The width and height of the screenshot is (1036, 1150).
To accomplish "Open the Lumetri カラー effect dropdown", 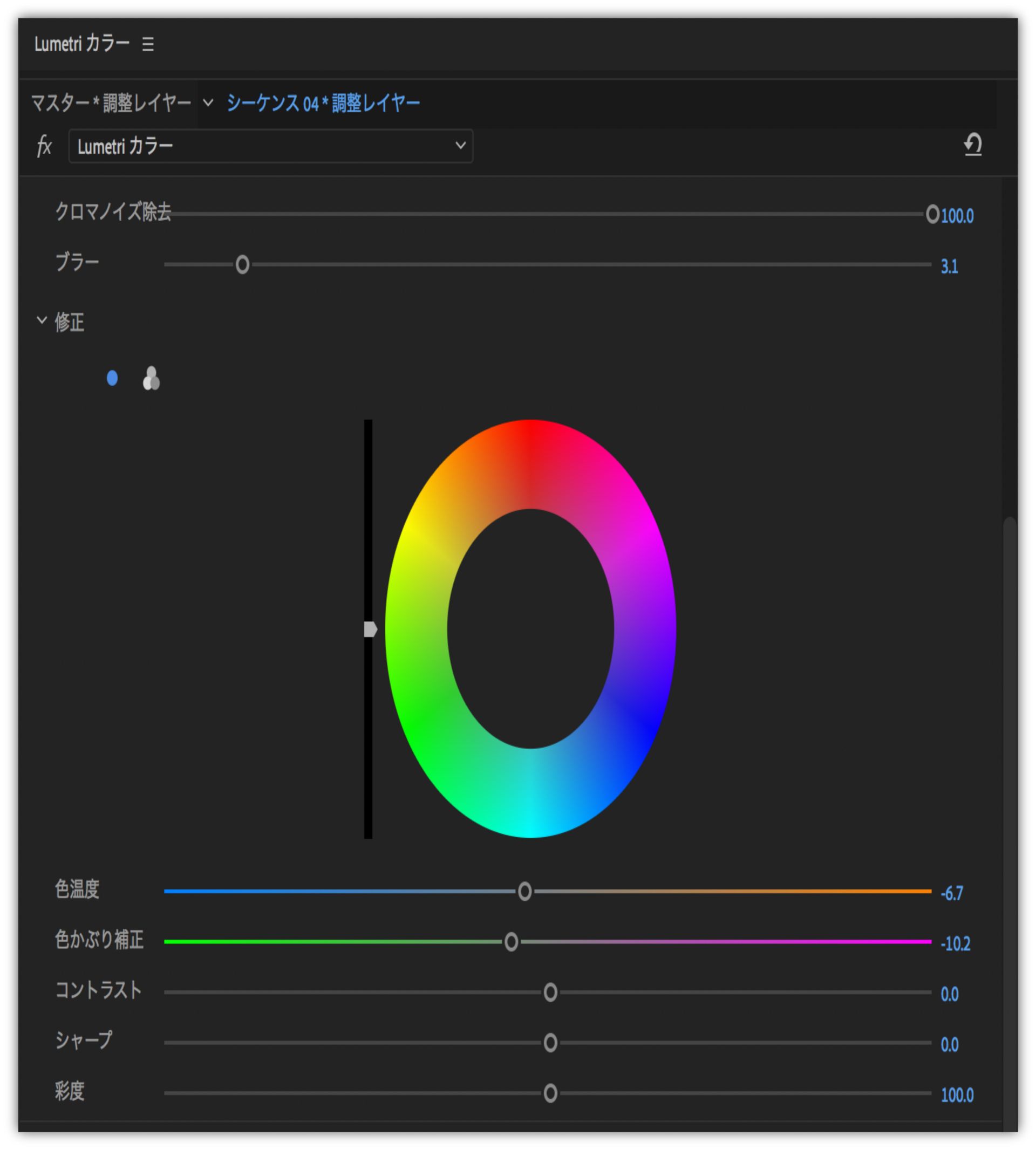I will click(270, 146).
